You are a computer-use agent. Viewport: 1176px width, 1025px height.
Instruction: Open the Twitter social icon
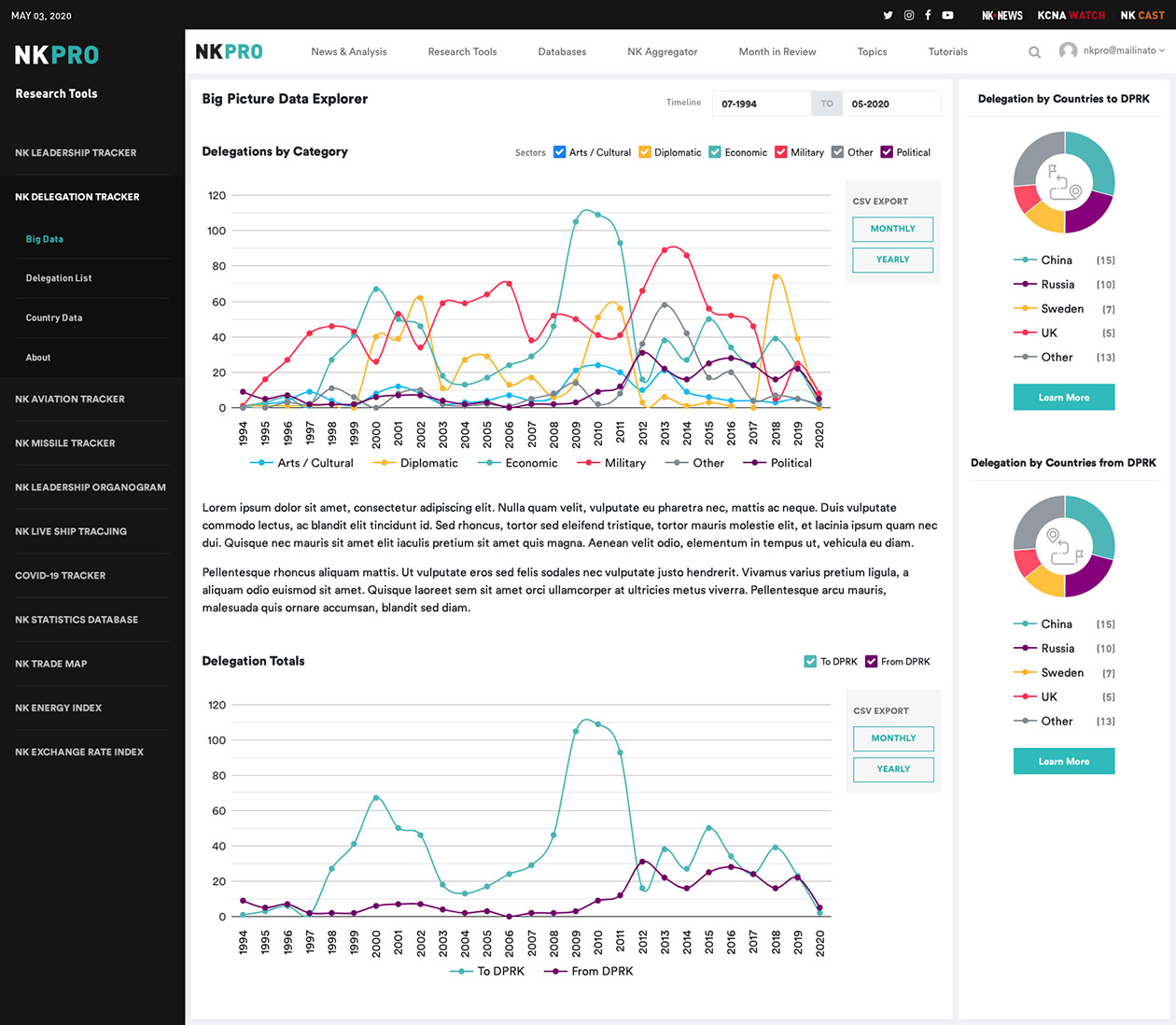click(888, 15)
